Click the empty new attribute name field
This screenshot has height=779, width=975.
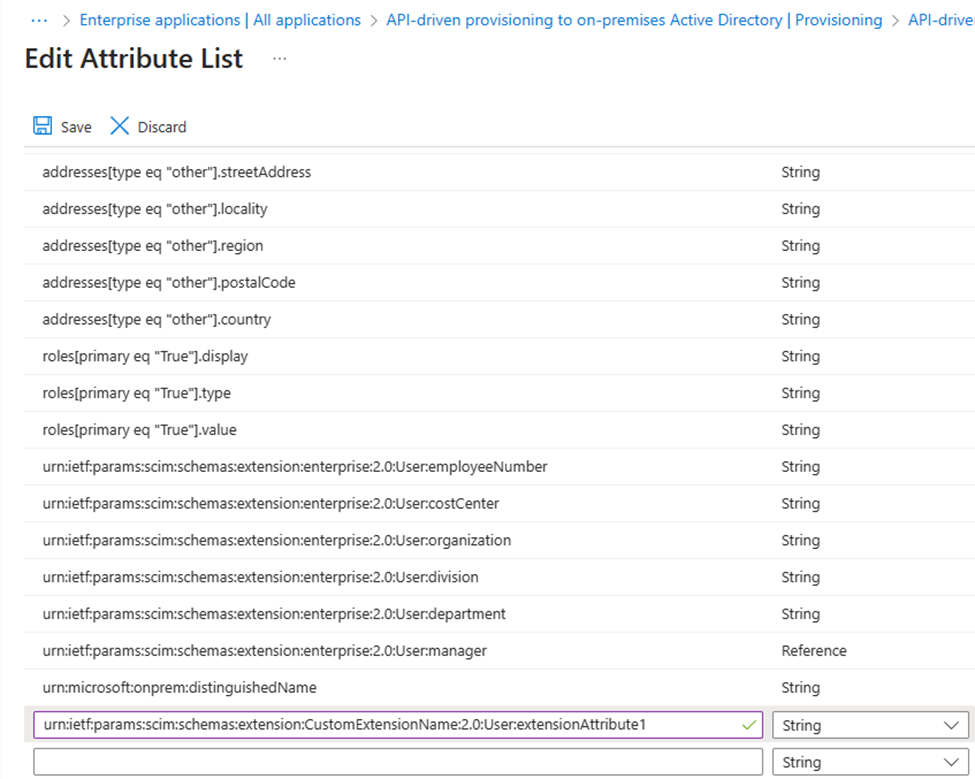(398, 762)
